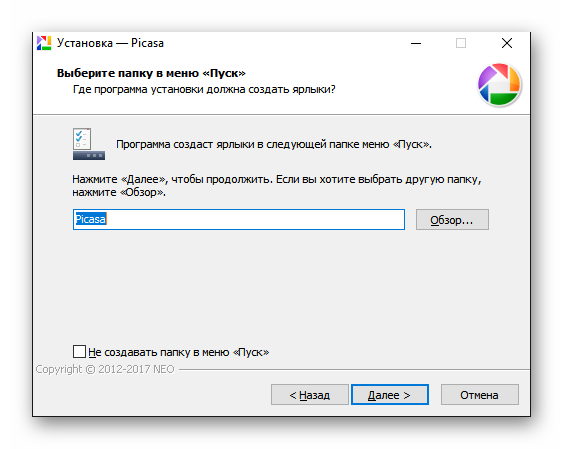
Task: Click the Picasa folder name field
Action: click(239, 219)
